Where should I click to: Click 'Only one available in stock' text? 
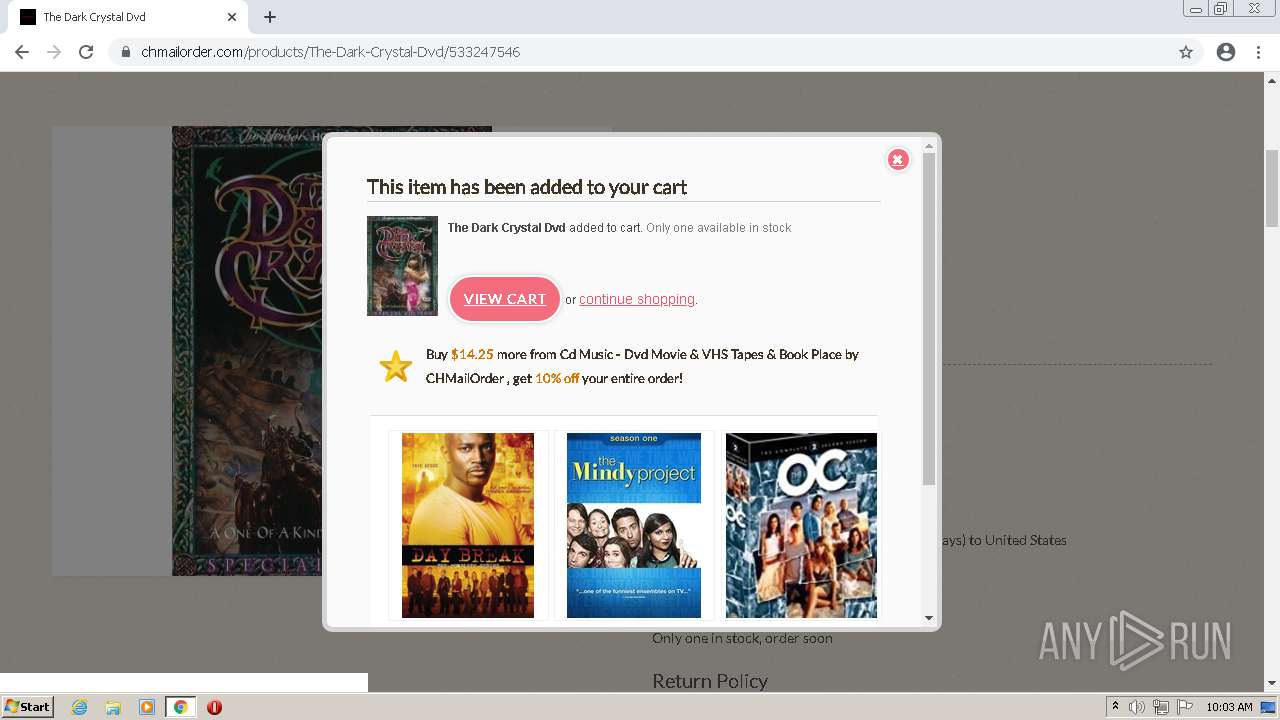(x=719, y=228)
